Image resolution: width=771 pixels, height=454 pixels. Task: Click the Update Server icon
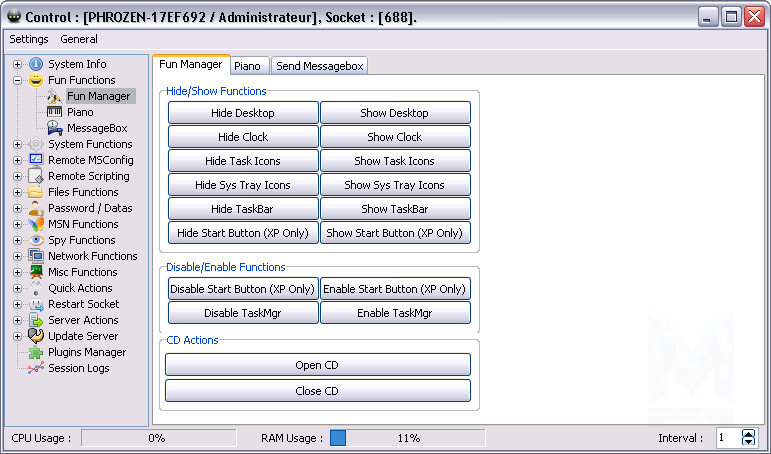36,336
